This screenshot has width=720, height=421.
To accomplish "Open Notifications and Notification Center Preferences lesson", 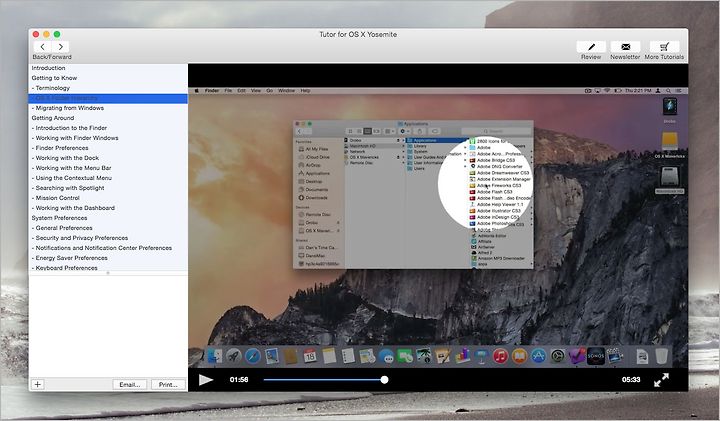I will click(108, 248).
